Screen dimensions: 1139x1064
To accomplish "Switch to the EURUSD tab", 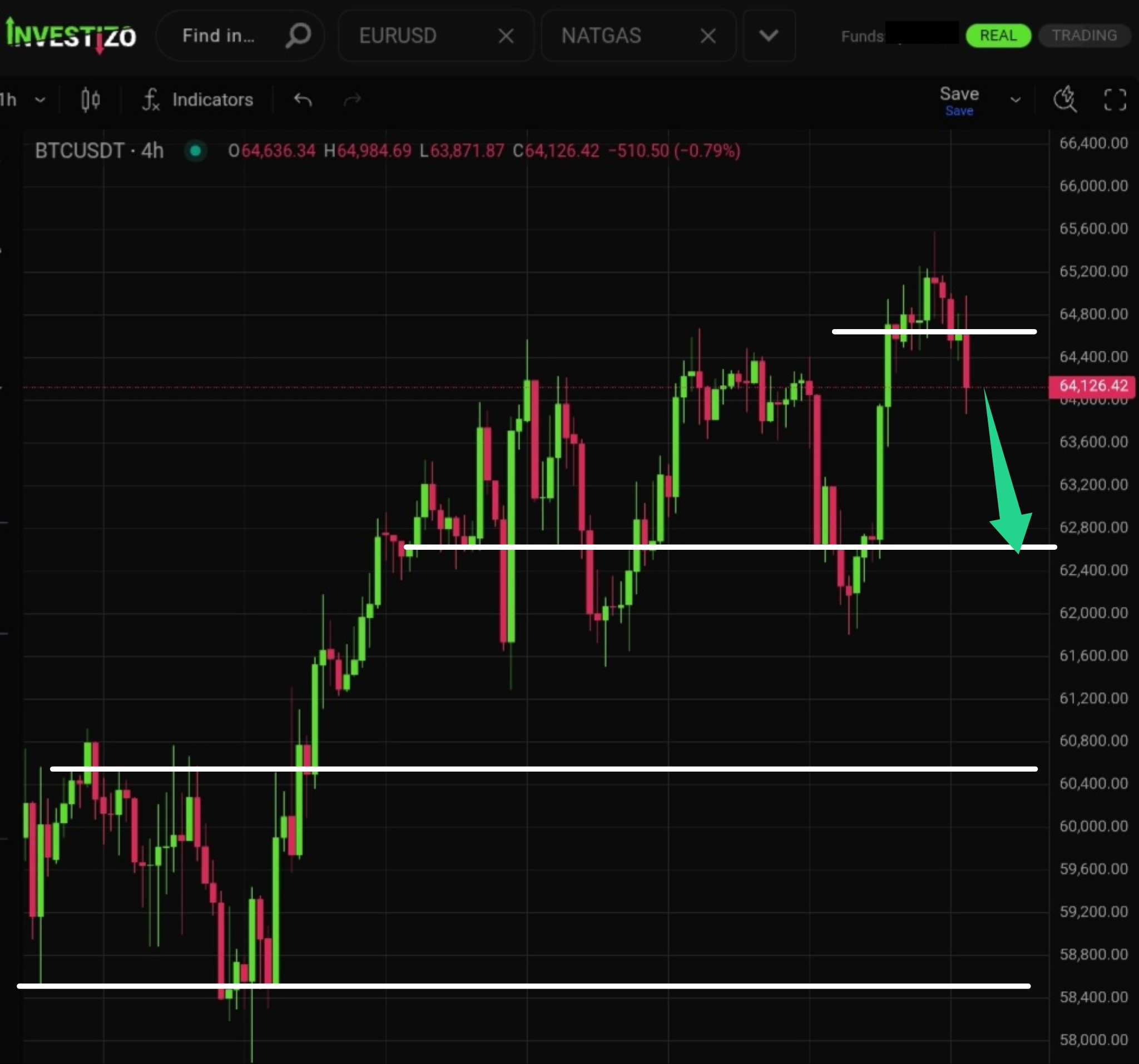I will pos(398,36).
